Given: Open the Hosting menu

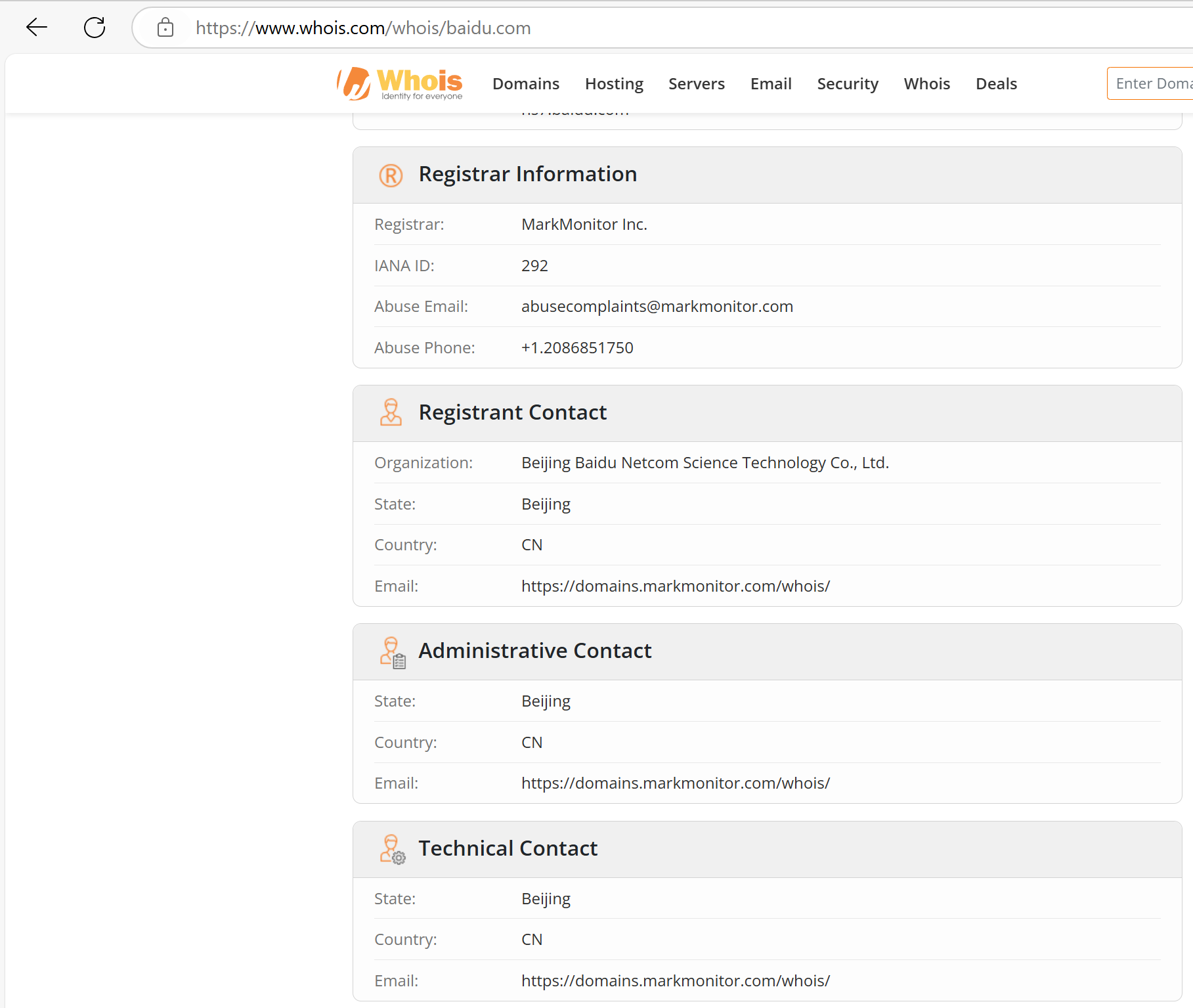Looking at the screenshot, I should pos(614,84).
